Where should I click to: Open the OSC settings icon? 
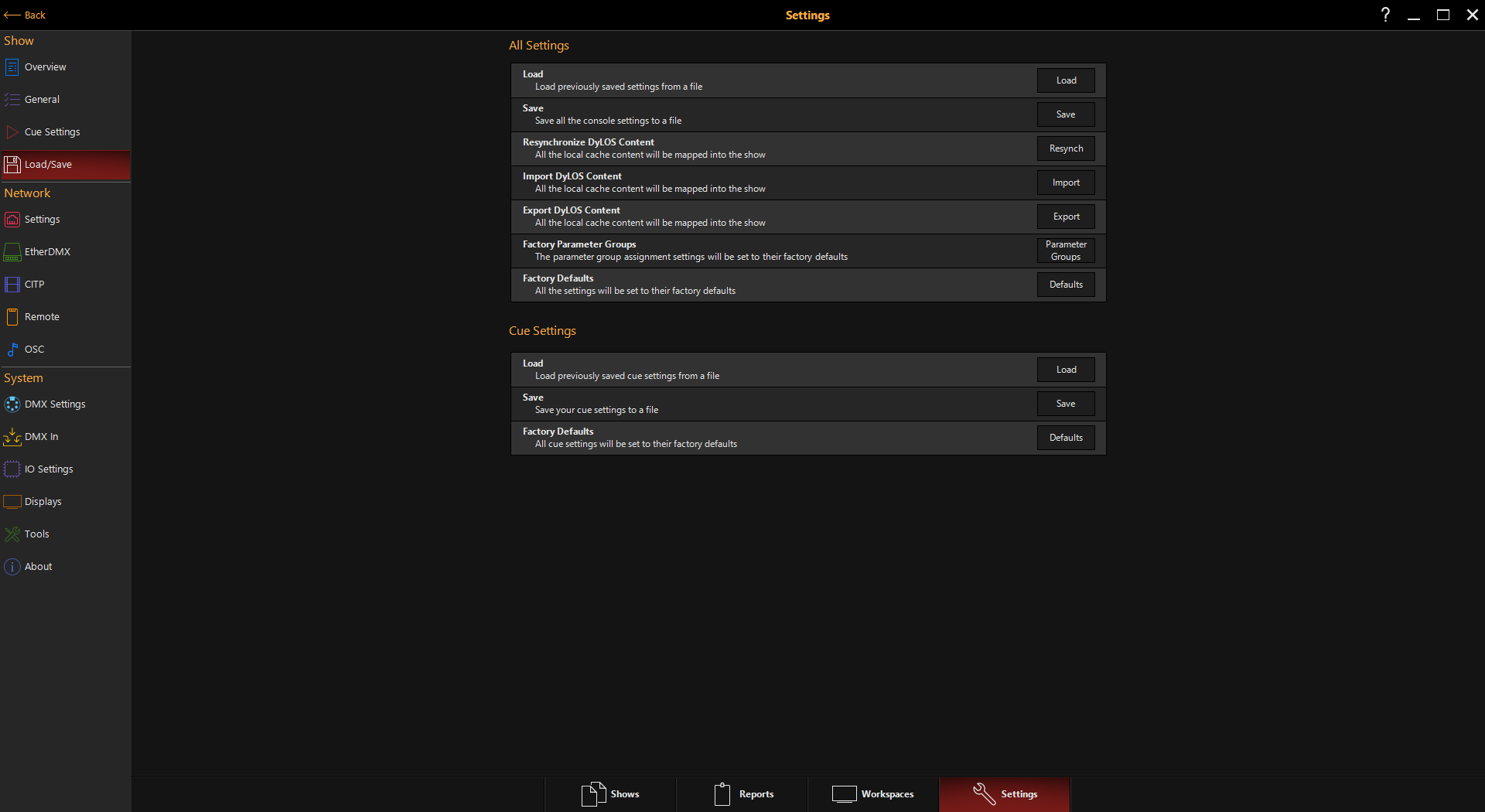[12, 350]
